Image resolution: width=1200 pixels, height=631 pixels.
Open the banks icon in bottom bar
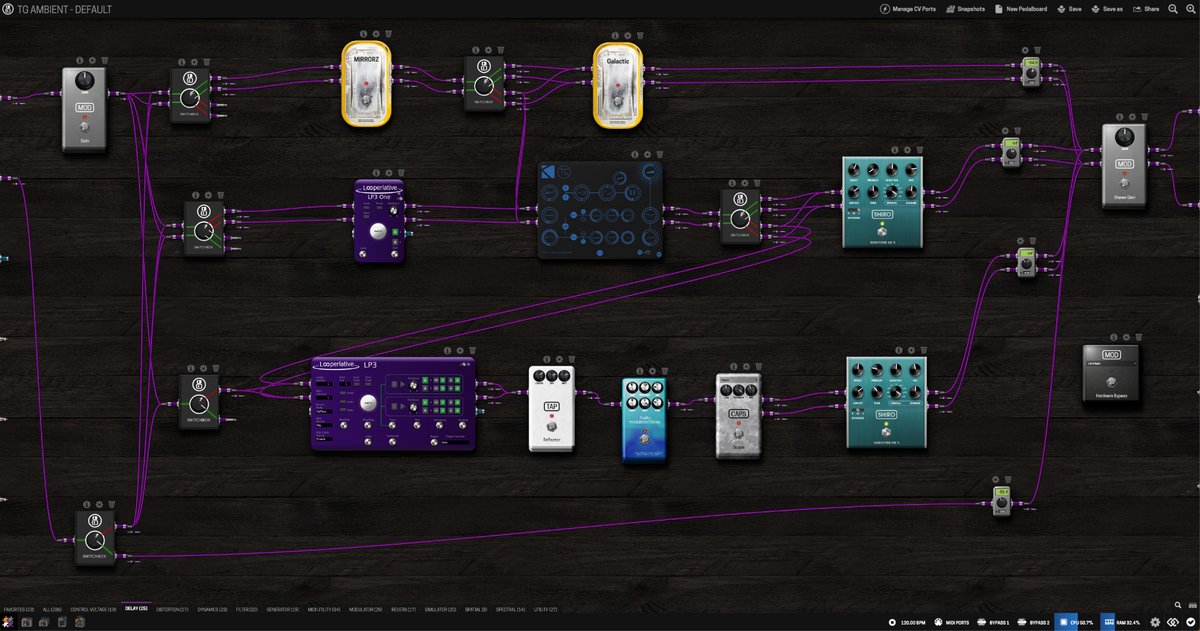point(44,622)
